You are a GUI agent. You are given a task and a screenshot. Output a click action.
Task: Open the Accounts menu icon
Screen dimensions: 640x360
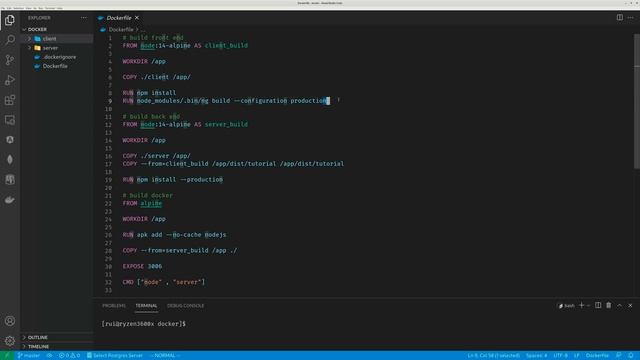tap(10, 321)
